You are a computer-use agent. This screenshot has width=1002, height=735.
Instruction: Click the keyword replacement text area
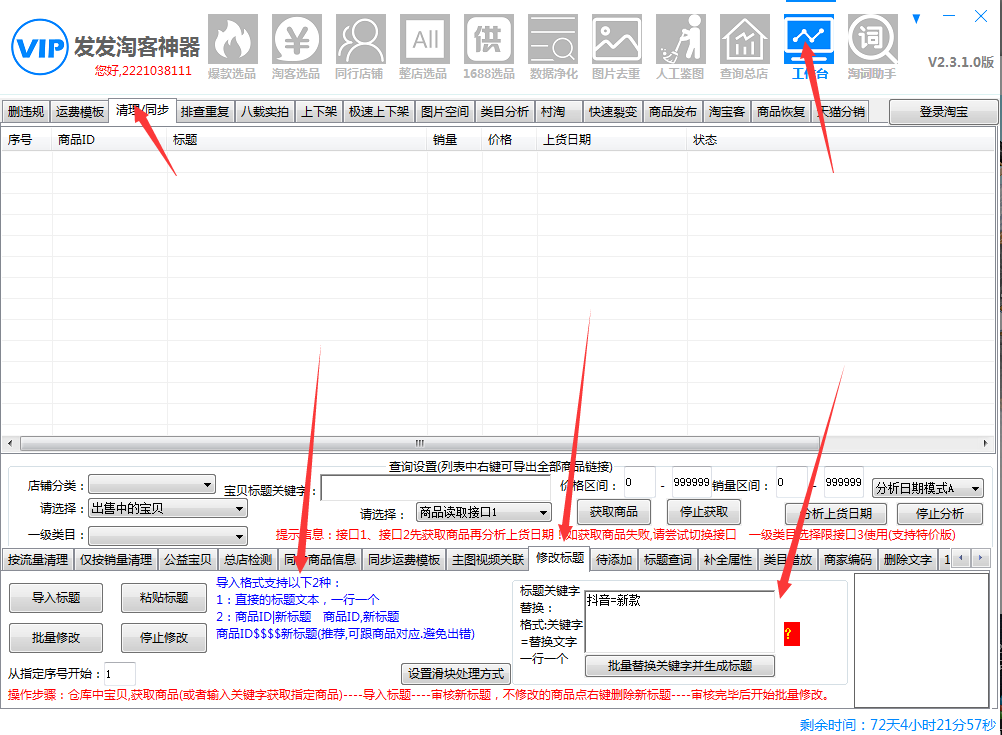tap(679, 621)
